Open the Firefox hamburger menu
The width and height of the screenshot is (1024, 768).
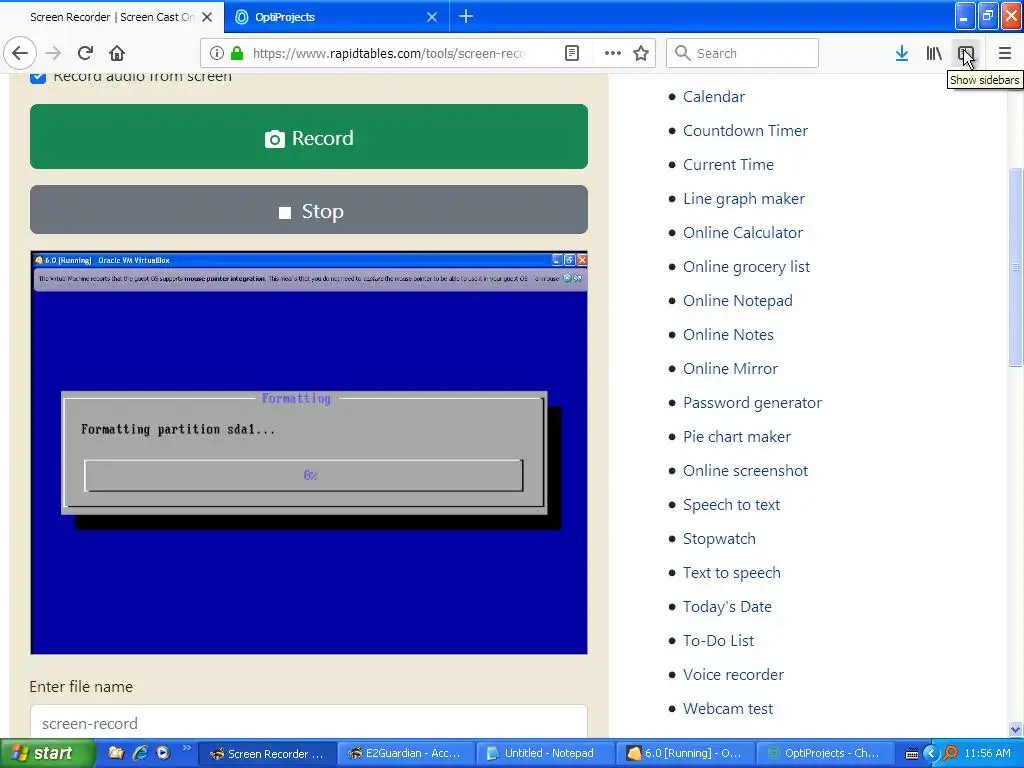(x=1005, y=53)
